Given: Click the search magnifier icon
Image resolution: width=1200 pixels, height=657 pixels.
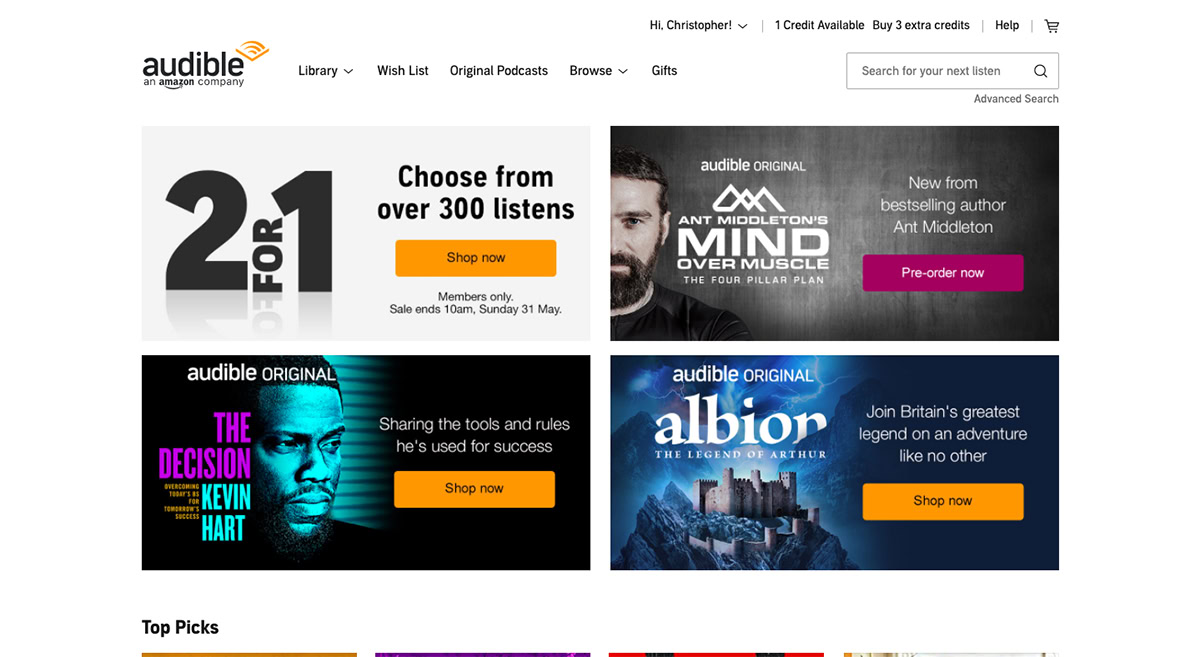Looking at the screenshot, I should pos(1040,71).
